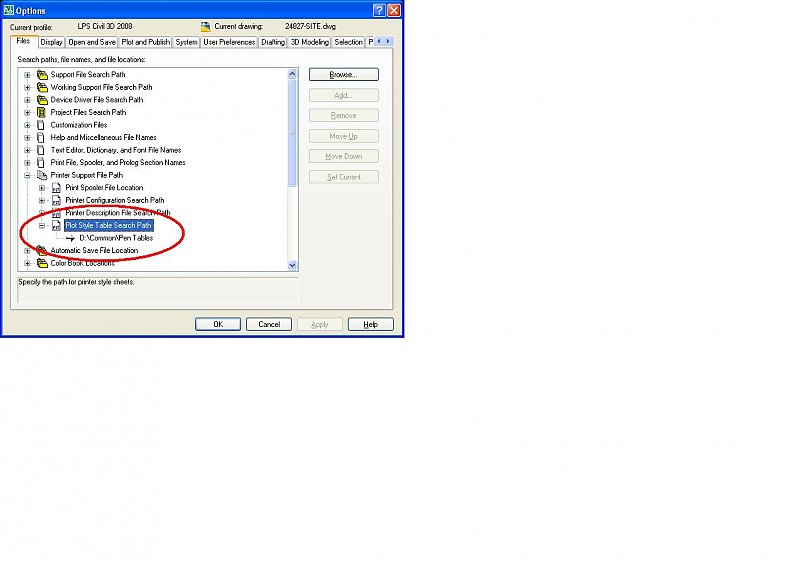Click the Move Up button
Viewport: 800px width, 565px height.
click(x=343, y=136)
